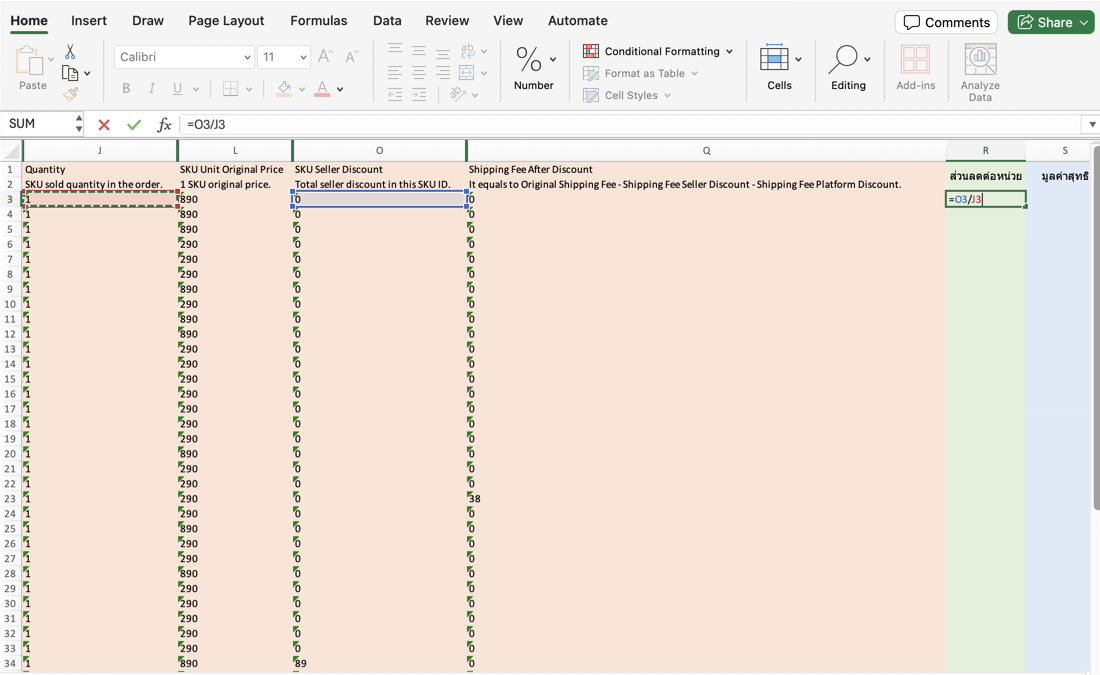Open Conditional Formatting menu

tap(657, 51)
